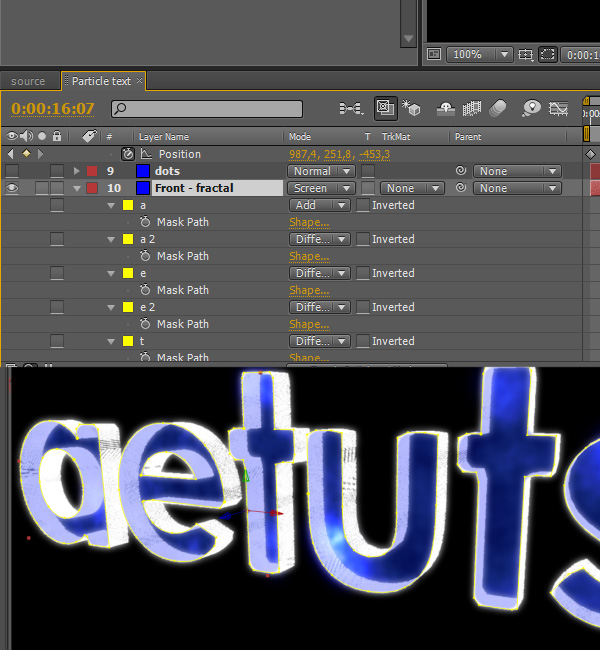Open dots layer Parent None dropdown
Image resolution: width=600 pixels, height=650 pixels.
pos(517,171)
